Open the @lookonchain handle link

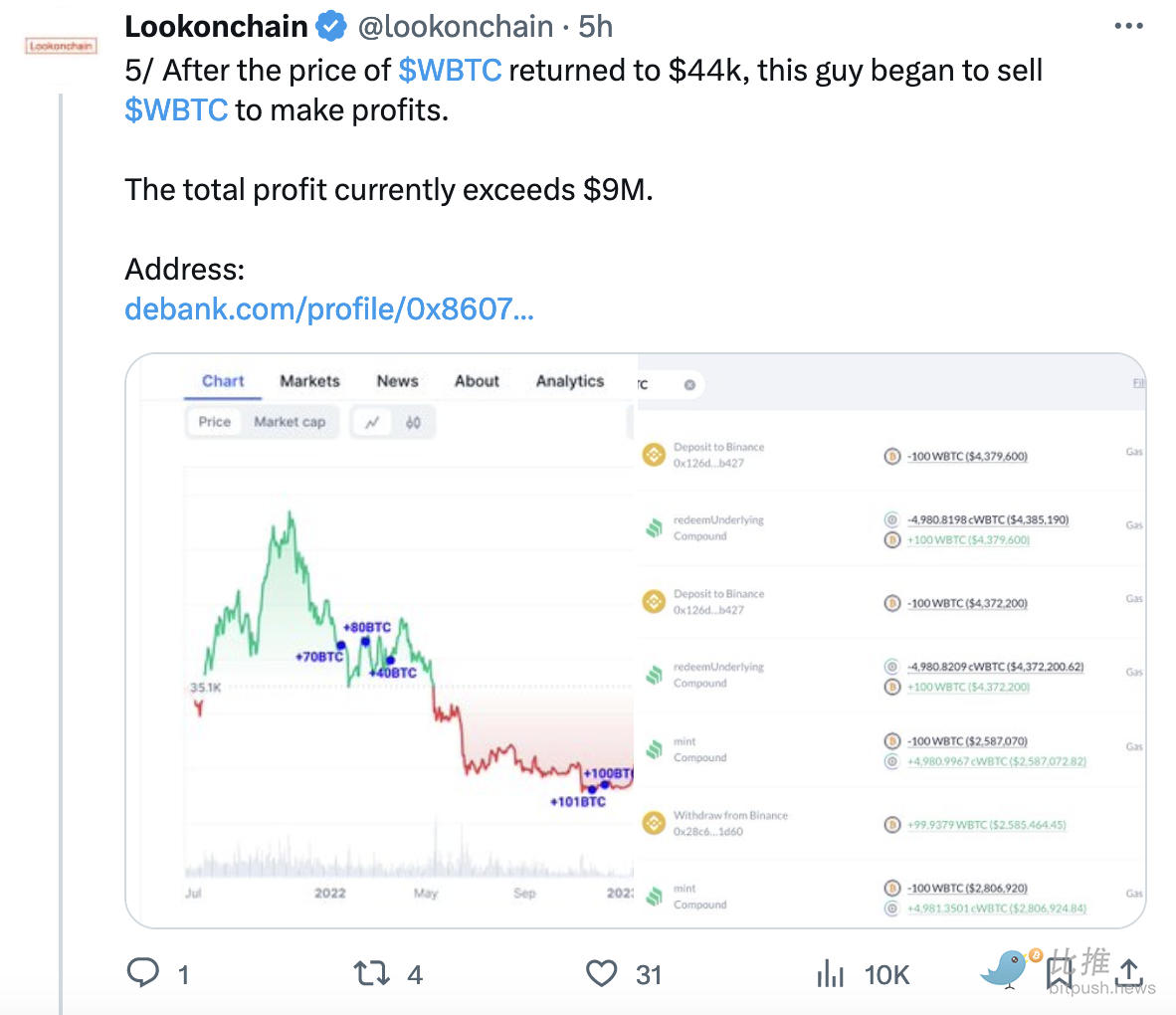455,27
